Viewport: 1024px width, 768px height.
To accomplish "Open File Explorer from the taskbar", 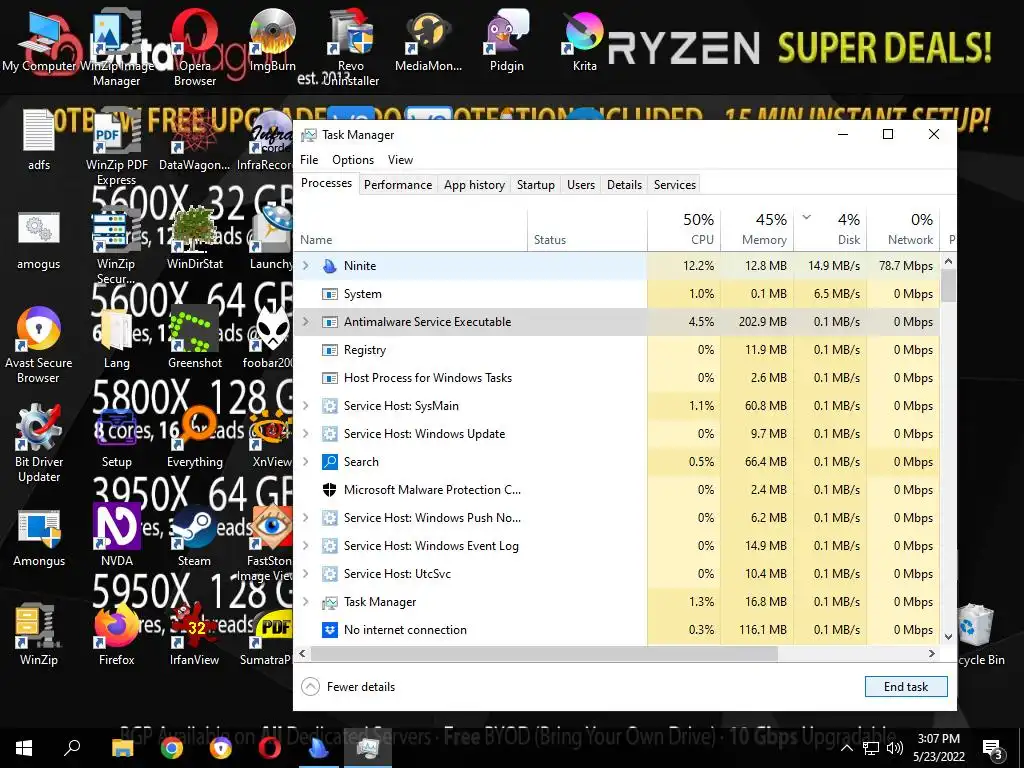I will 122,748.
